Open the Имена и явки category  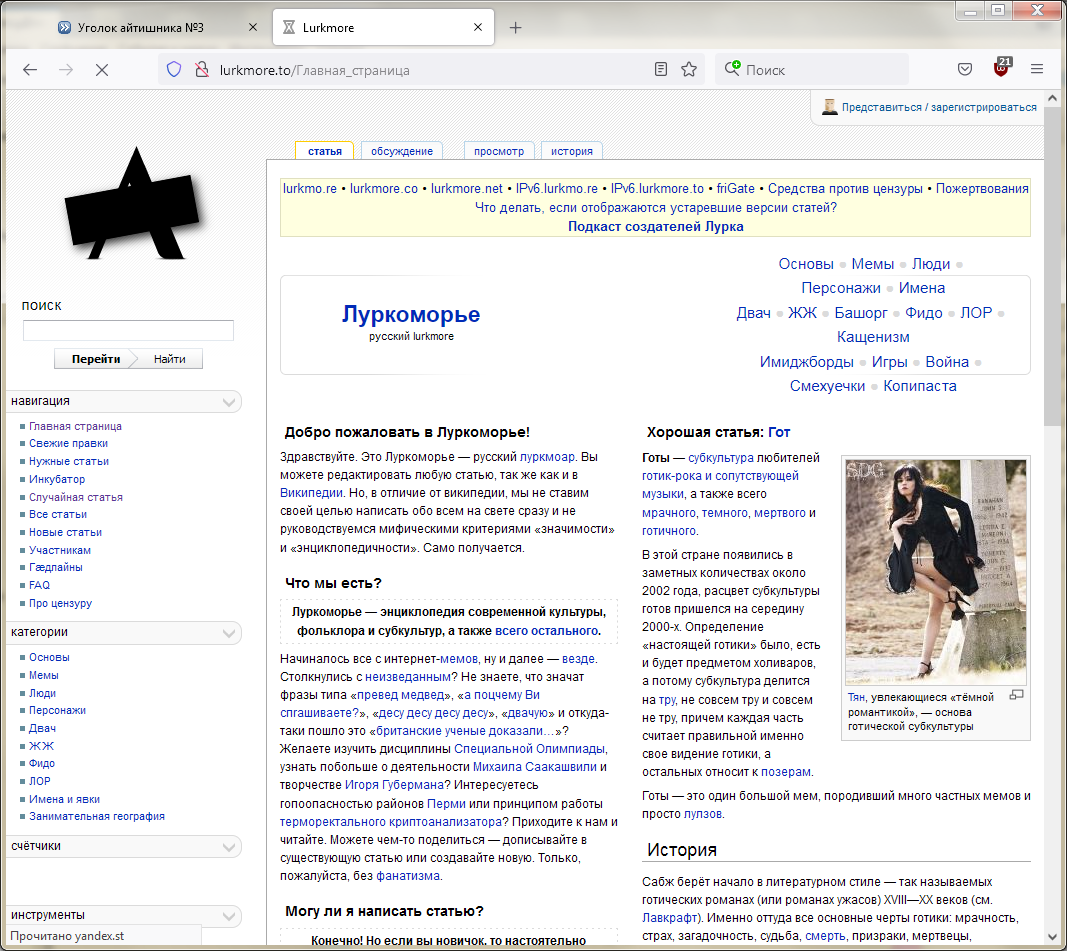pyautogui.click(x=64, y=799)
